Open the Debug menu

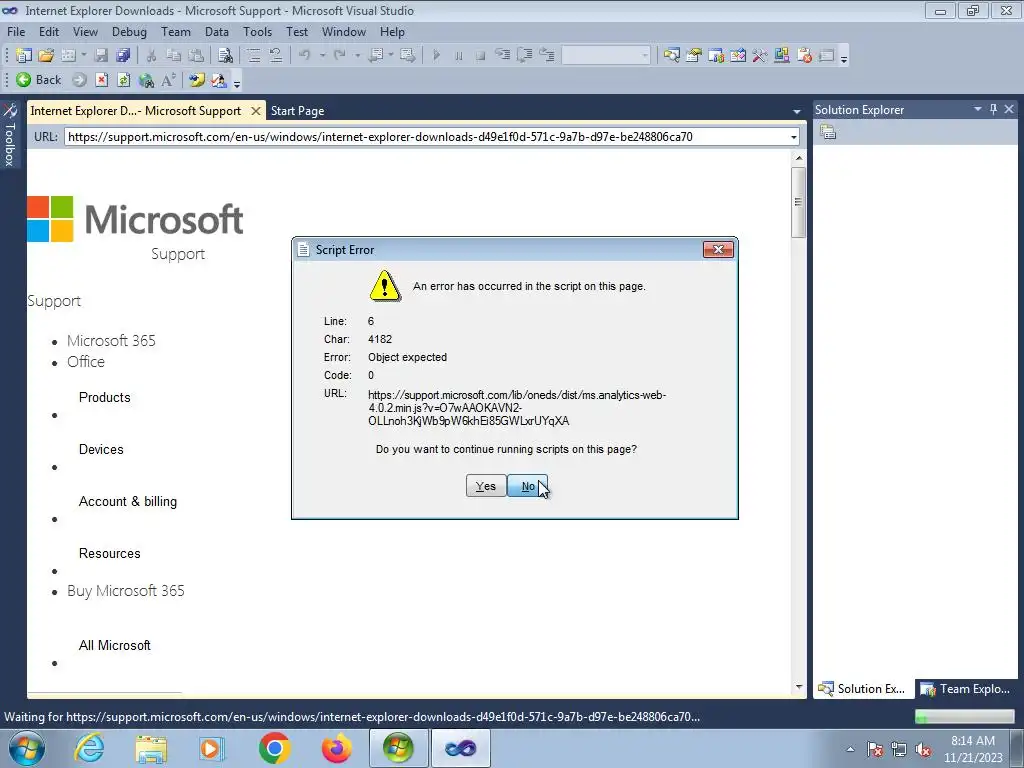[129, 31]
